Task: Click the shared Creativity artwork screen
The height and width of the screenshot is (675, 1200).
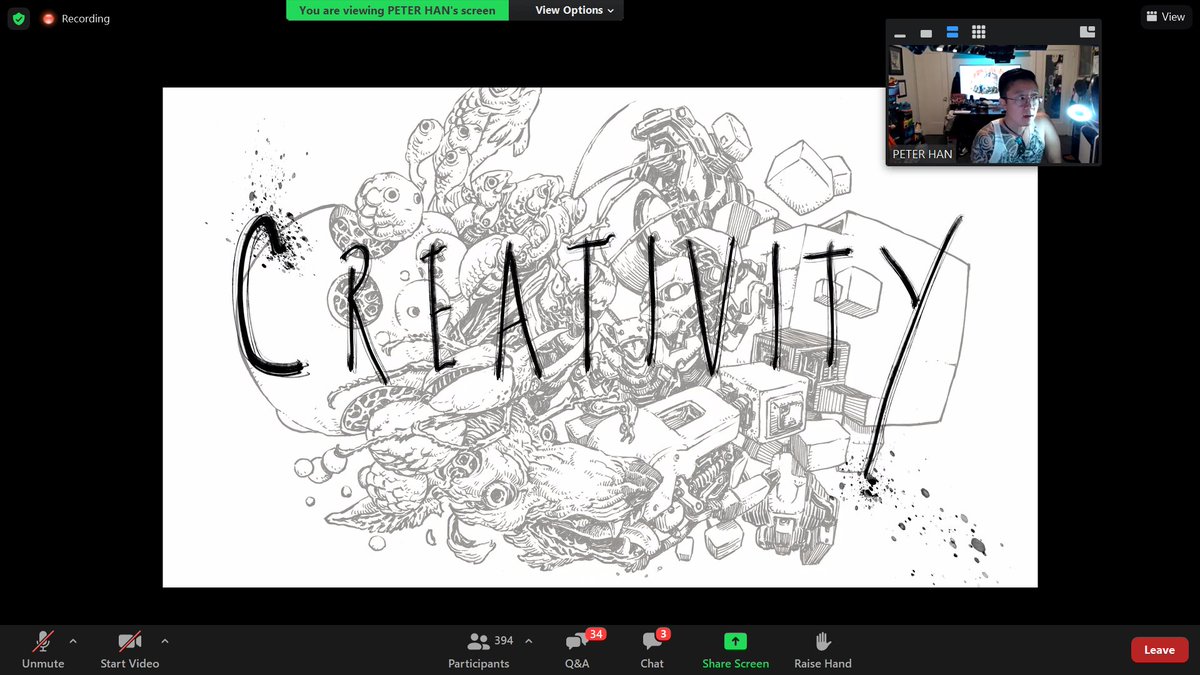Action: click(600, 337)
